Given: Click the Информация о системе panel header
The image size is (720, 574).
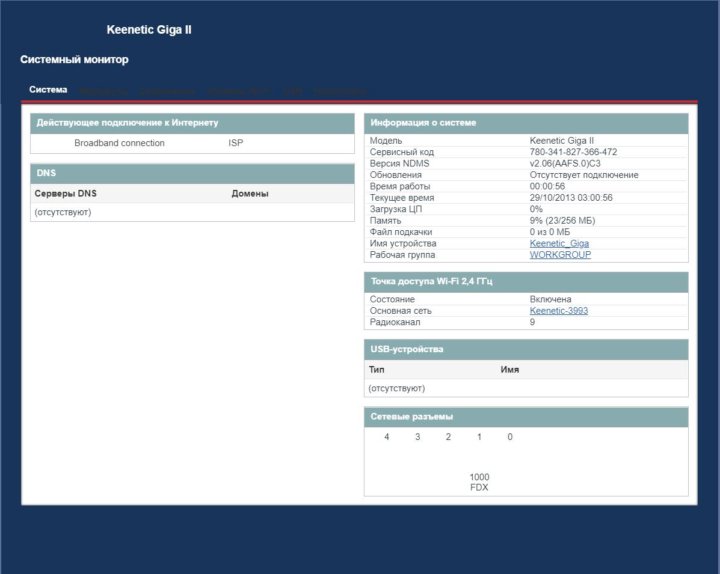Looking at the screenshot, I should tap(423, 123).
